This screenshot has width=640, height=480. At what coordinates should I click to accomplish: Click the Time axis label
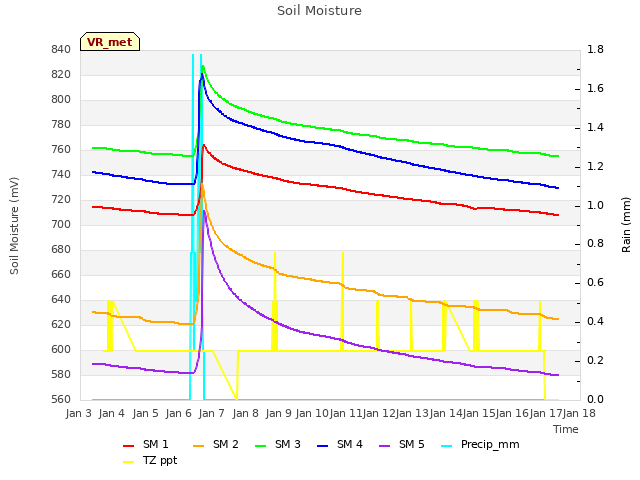566,429
